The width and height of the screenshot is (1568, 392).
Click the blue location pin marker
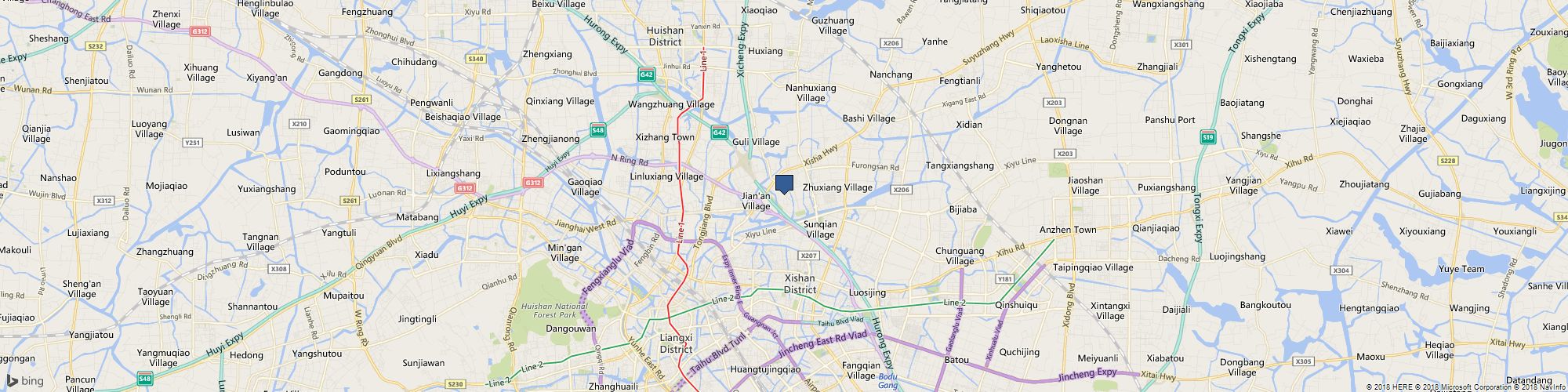784,184
